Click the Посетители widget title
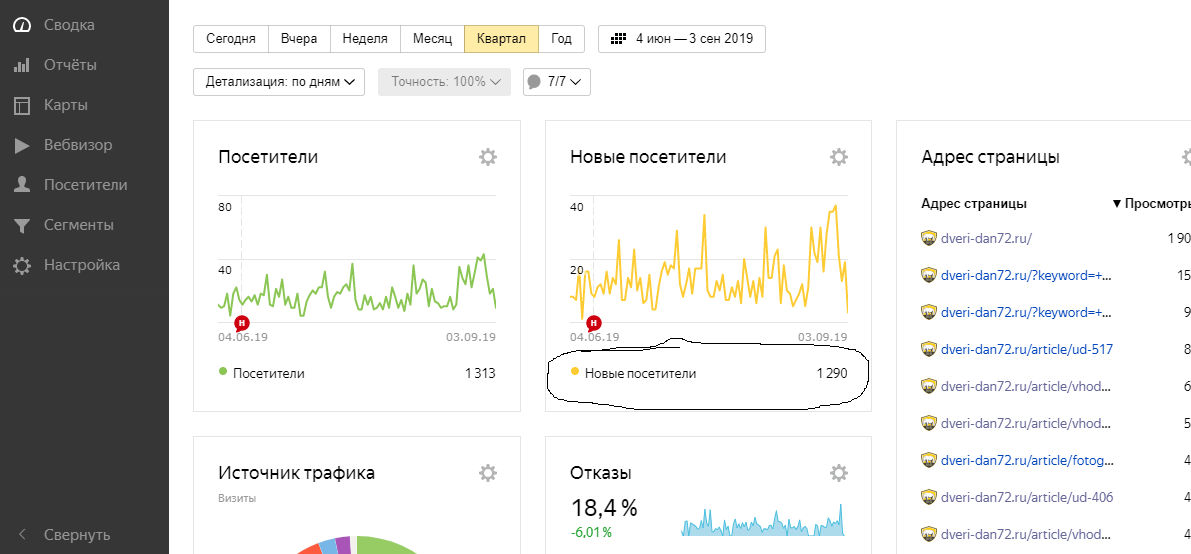The width and height of the screenshot is (1191, 554). (x=268, y=157)
